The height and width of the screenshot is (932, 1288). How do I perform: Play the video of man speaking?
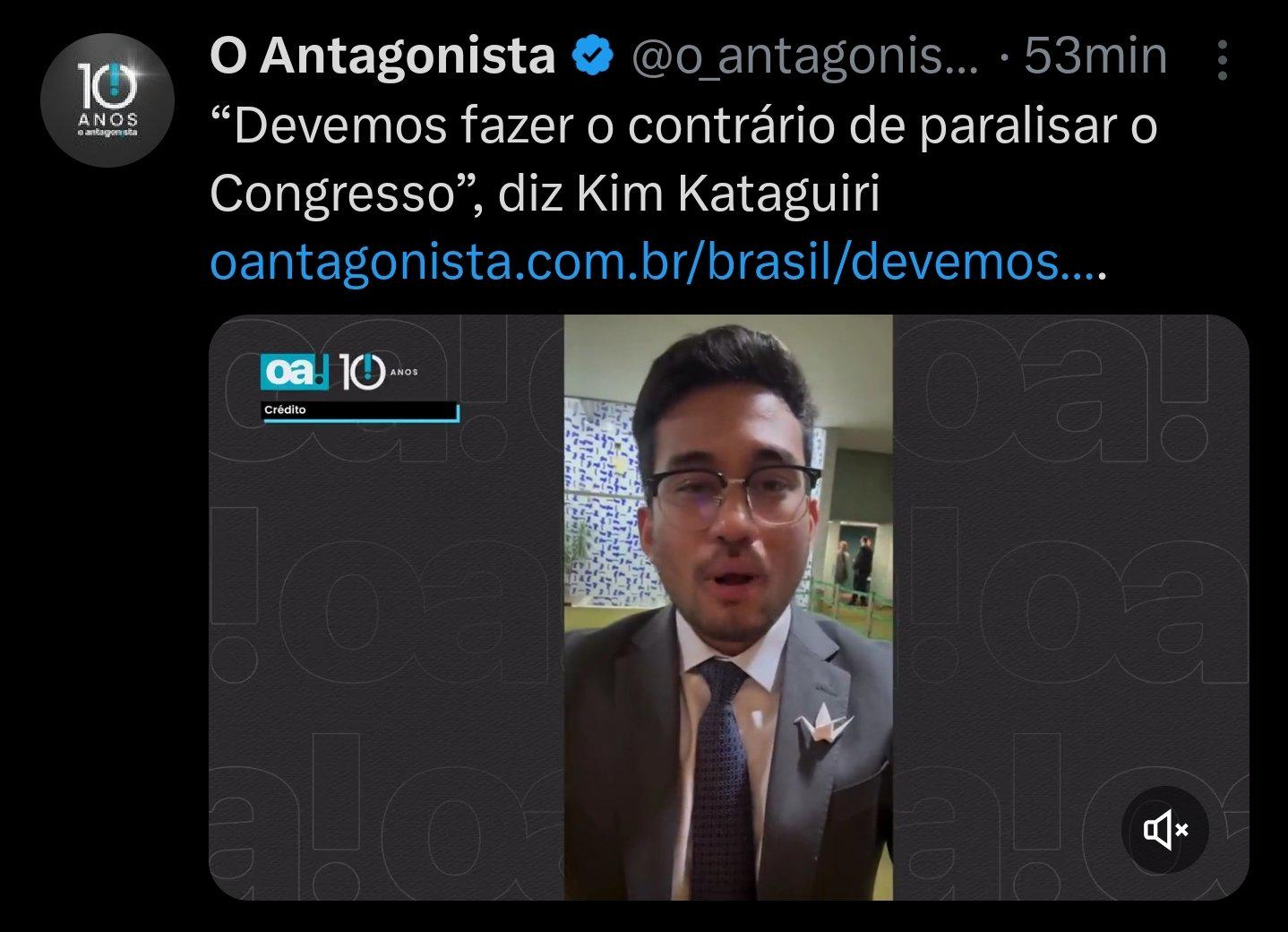point(727,607)
